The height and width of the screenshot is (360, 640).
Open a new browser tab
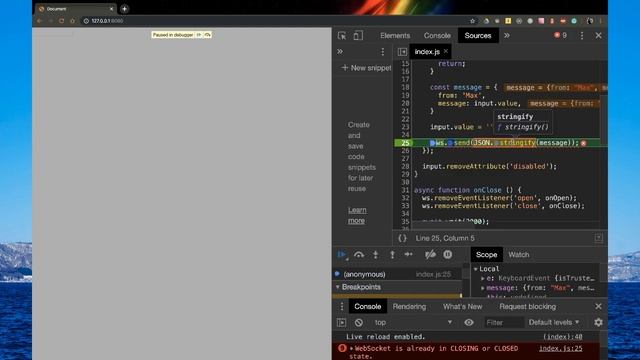tap(124, 9)
